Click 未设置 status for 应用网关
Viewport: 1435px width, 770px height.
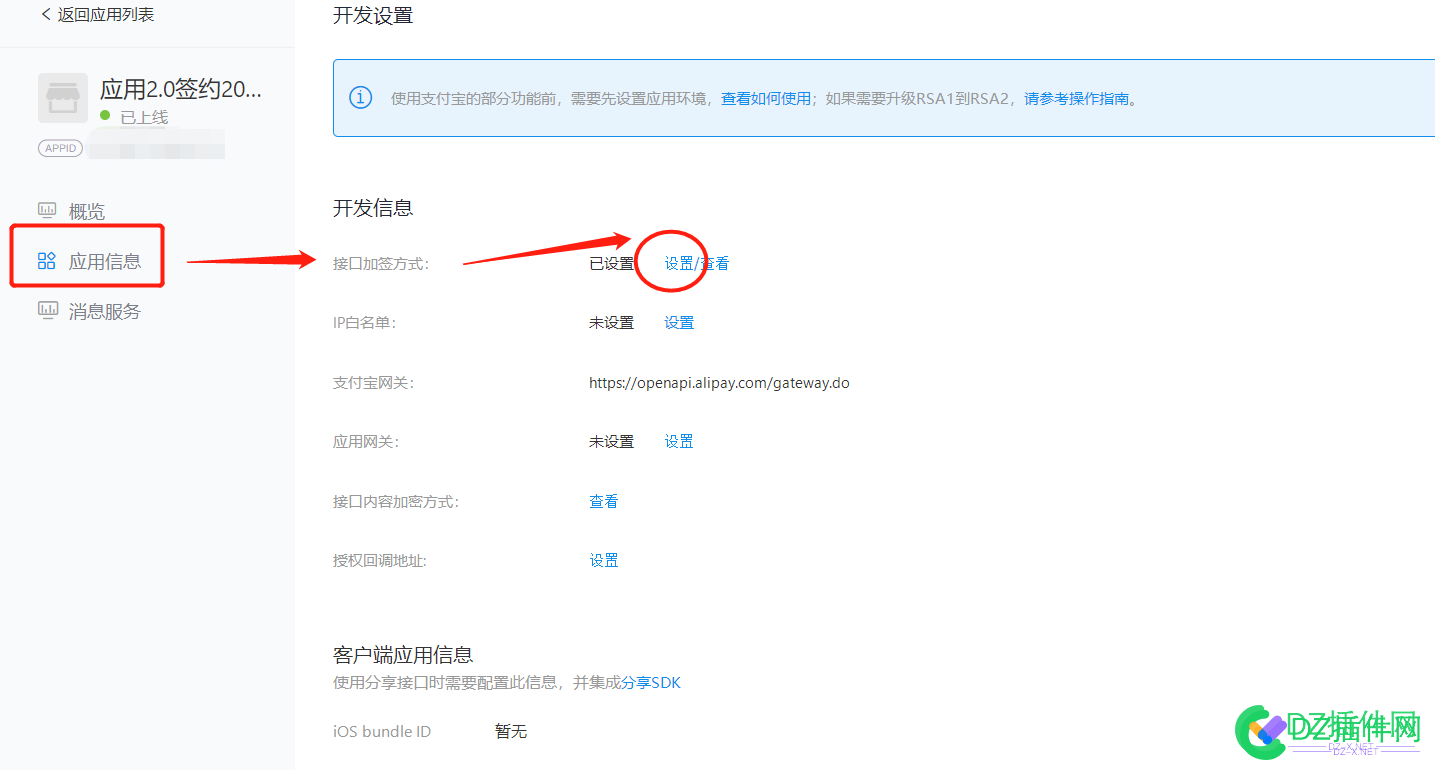coord(611,442)
